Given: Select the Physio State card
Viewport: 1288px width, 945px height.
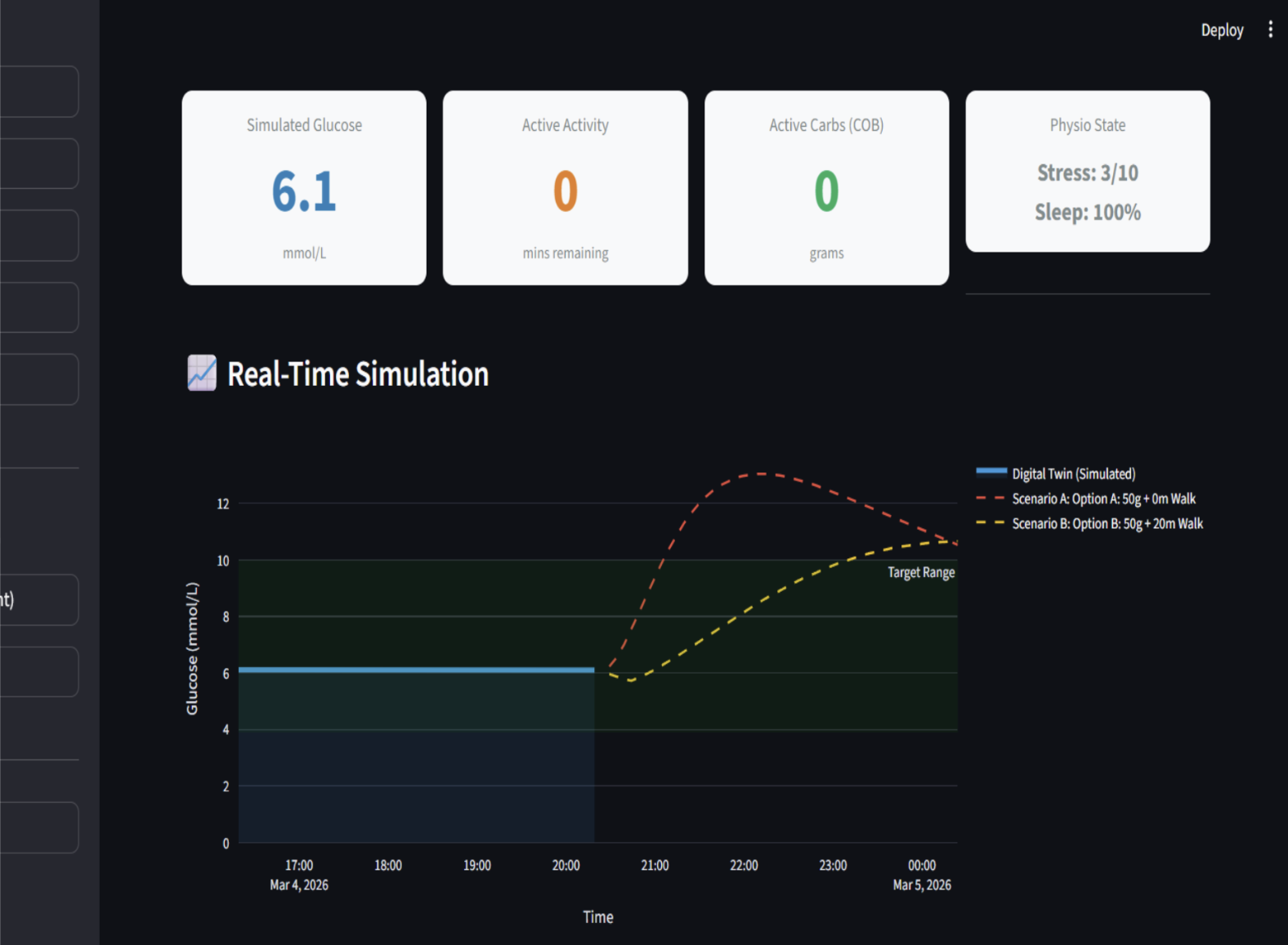Looking at the screenshot, I should 1088,172.
